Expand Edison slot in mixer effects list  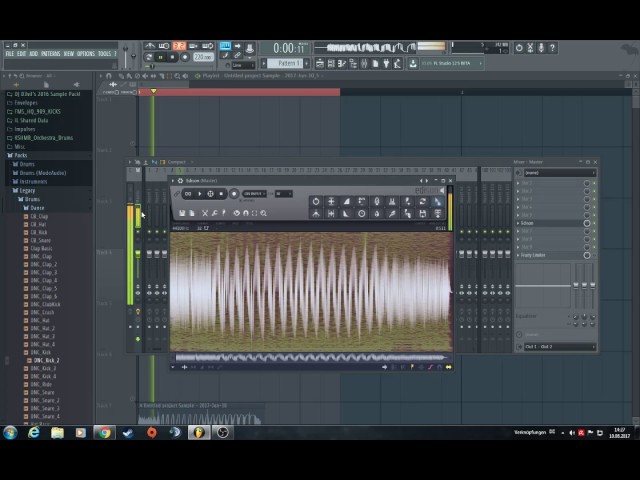pyautogui.click(x=518, y=223)
